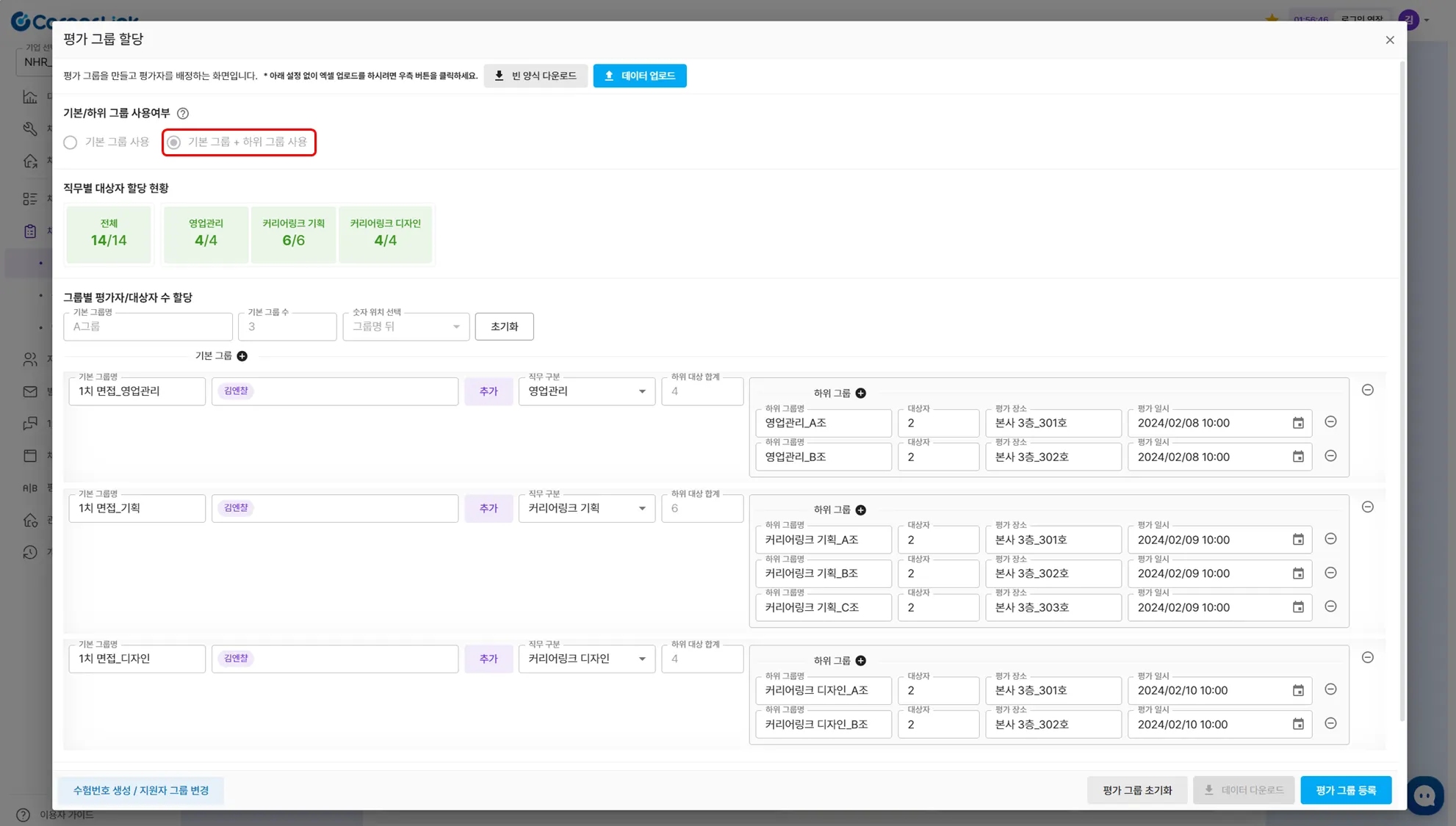
Task: Click help icon beside 기본/하위 그룹 사용여부
Action: [183, 114]
